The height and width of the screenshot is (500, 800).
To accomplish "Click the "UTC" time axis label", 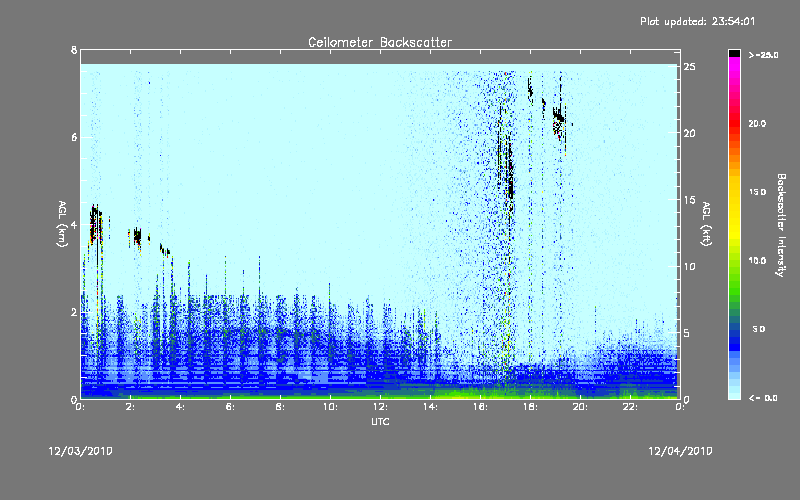I will point(380,421).
